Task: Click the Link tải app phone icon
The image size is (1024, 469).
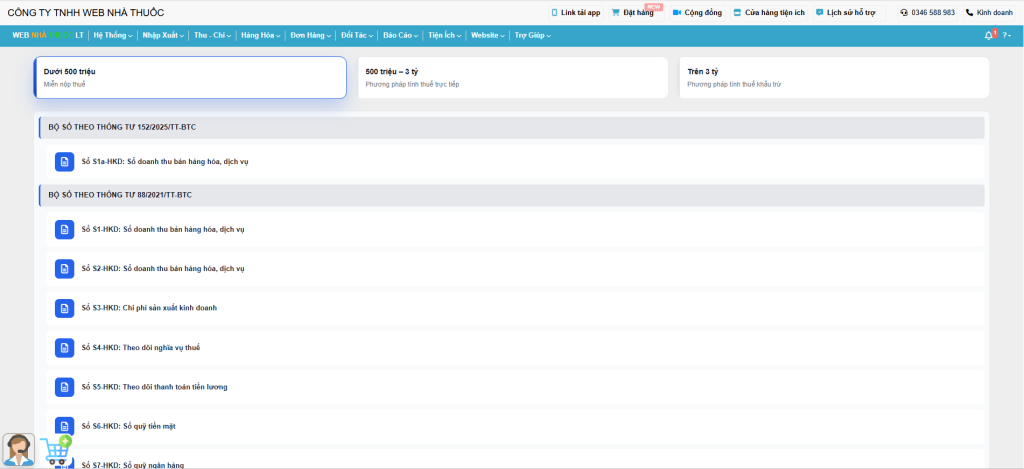Action: tap(555, 13)
